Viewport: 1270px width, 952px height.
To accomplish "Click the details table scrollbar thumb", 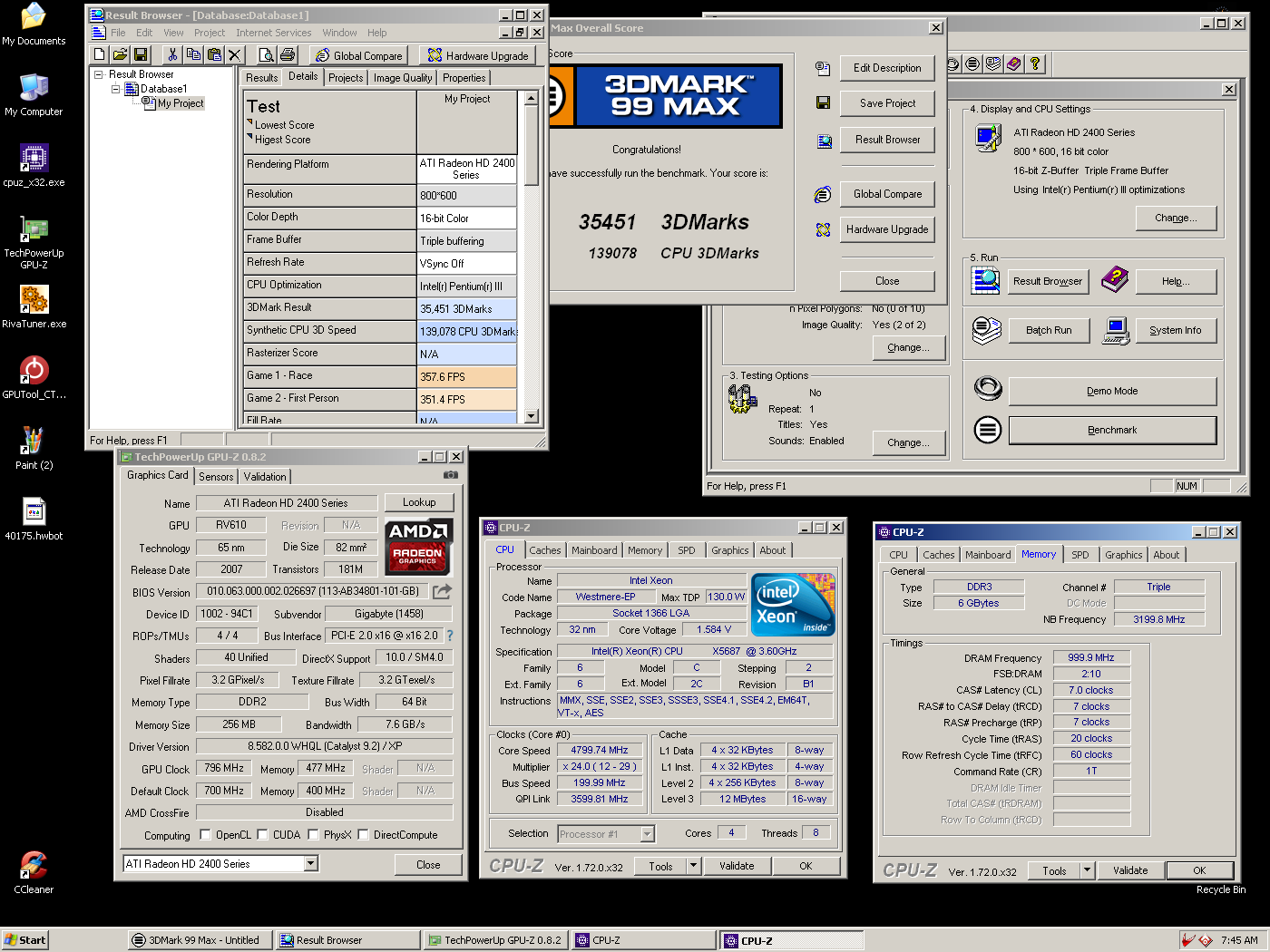I will tap(532, 145).
